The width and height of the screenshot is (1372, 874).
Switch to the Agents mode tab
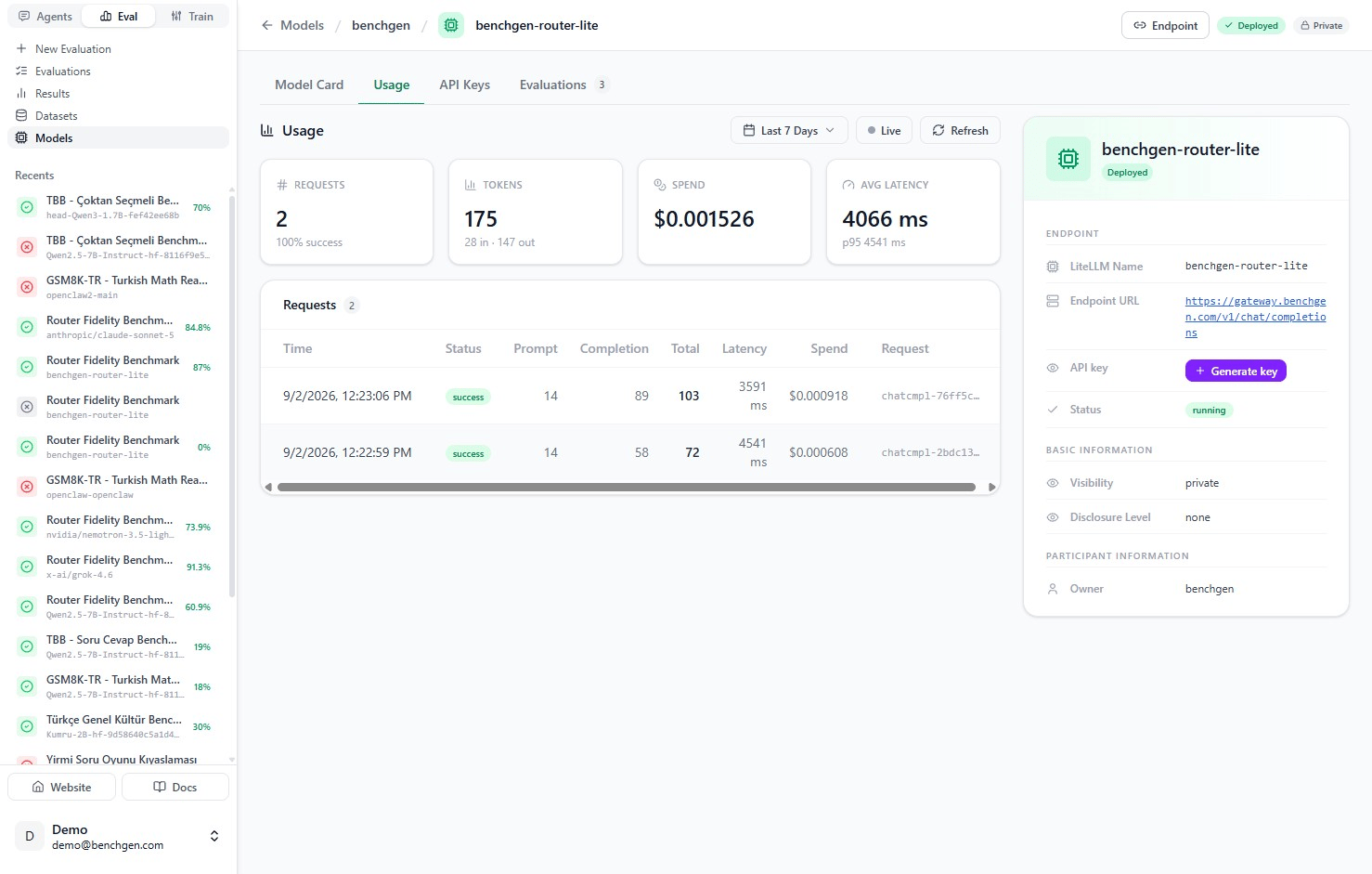[x=45, y=17]
